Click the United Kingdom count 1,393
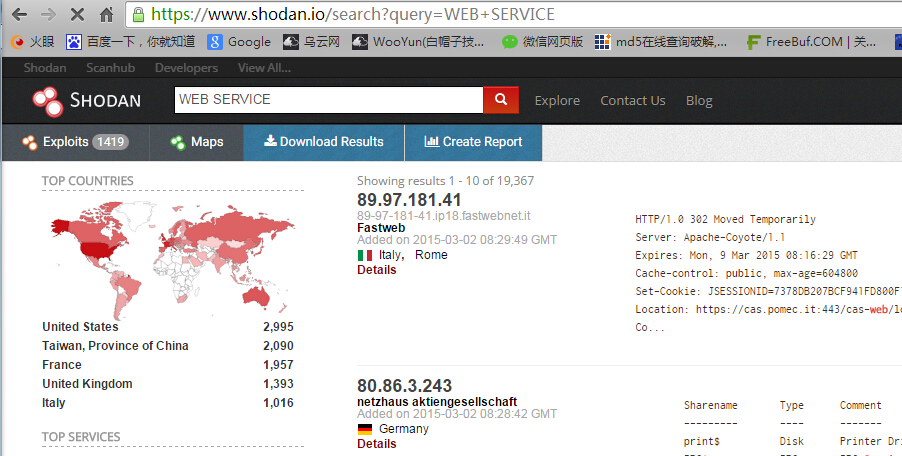902x456 pixels. [278, 384]
